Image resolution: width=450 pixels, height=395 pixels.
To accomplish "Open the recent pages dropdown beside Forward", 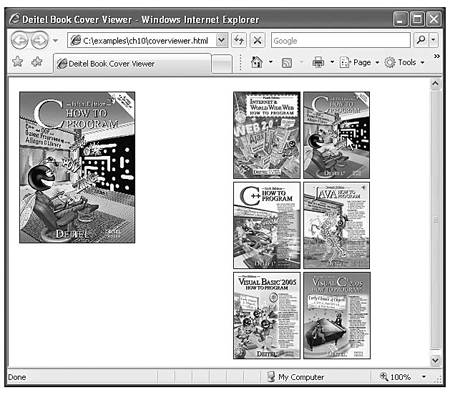I will pos(55,41).
